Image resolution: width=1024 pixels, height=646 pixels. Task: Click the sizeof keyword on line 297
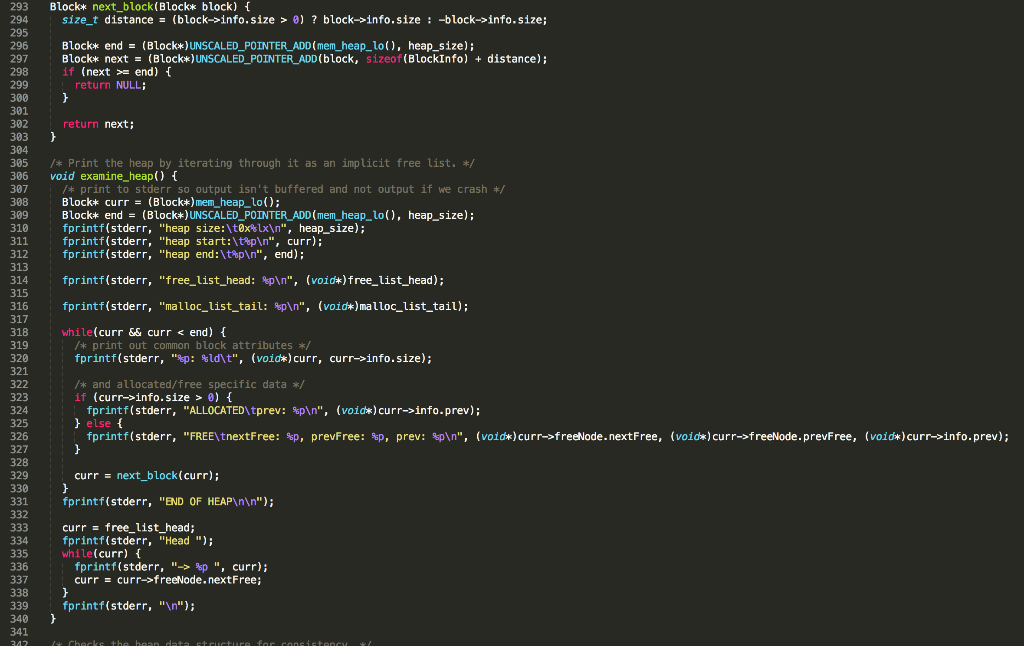(x=383, y=58)
